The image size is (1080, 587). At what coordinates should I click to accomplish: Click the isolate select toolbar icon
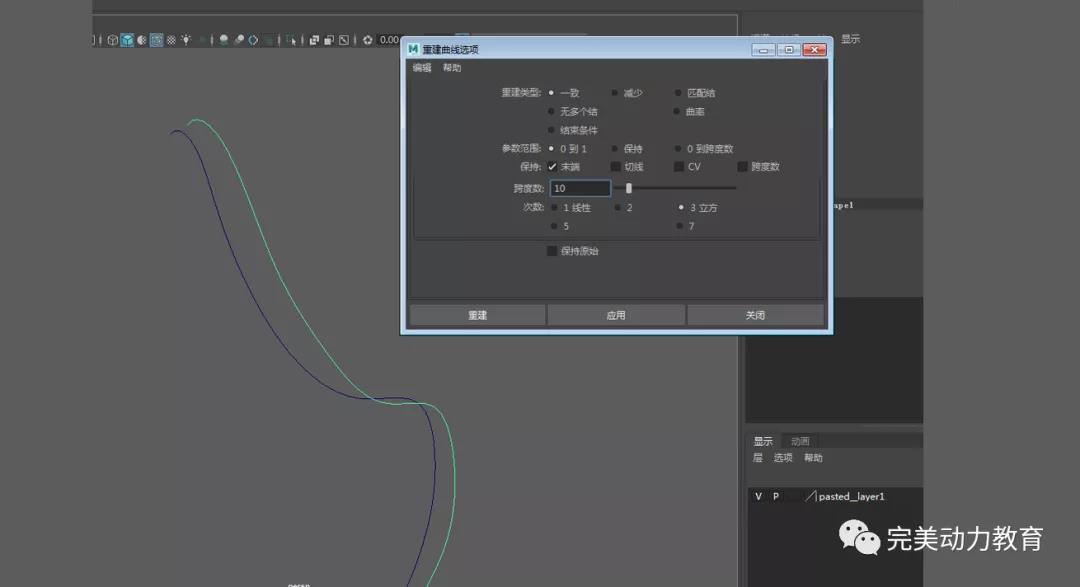click(x=291, y=40)
